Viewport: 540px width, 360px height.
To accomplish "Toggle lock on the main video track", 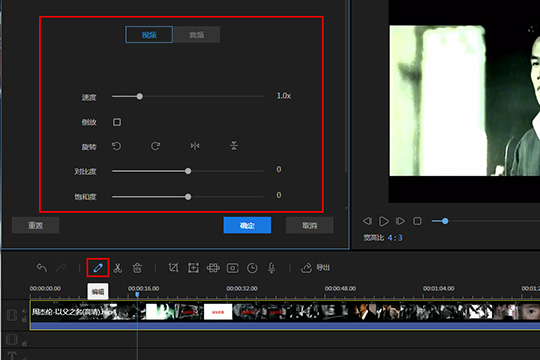I will (x=24, y=320).
